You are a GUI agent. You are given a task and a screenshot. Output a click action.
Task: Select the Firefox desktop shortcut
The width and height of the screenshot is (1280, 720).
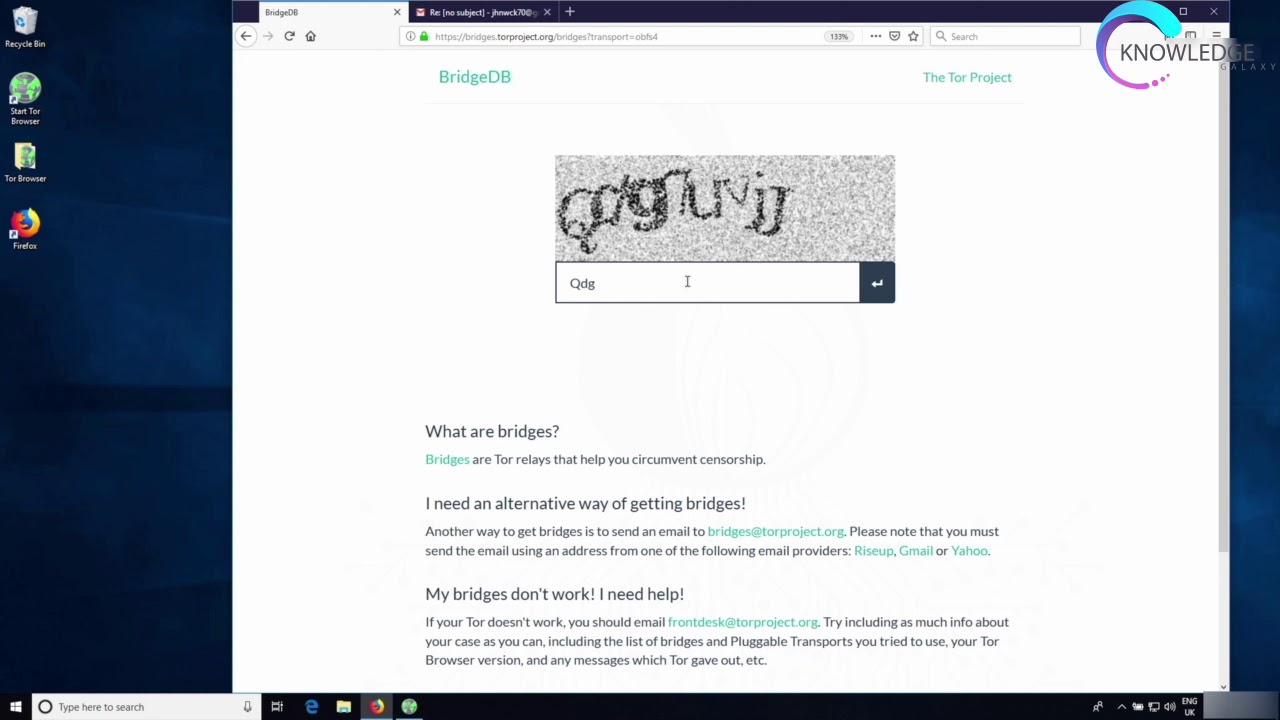pos(25,229)
